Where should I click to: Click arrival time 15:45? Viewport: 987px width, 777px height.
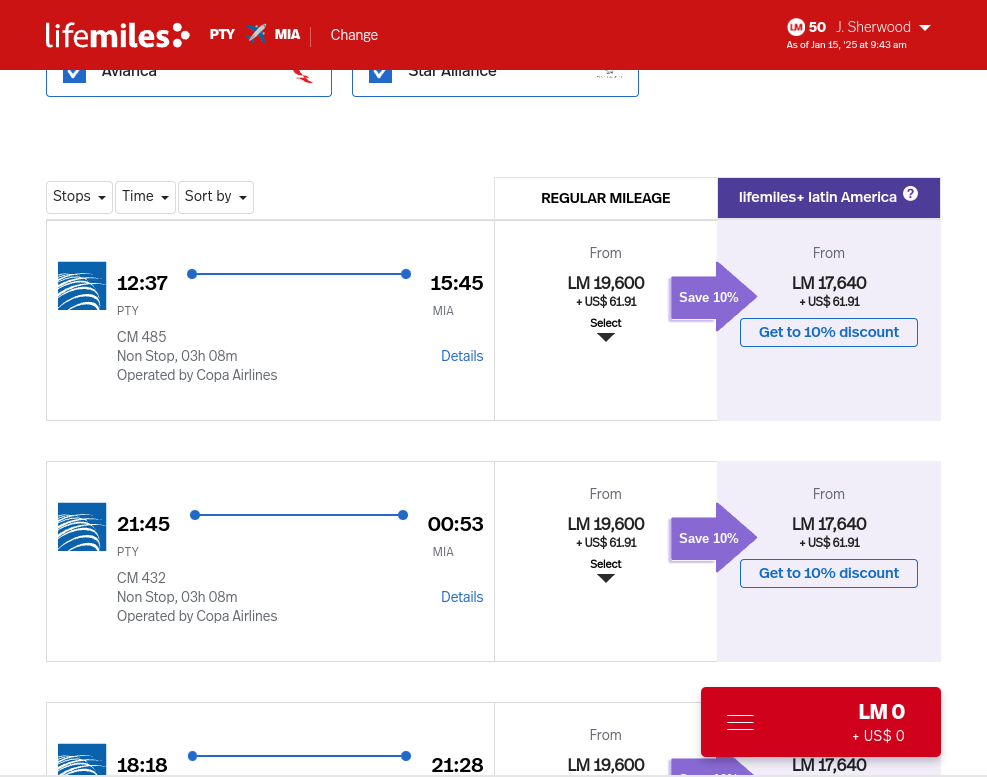[x=456, y=283]
